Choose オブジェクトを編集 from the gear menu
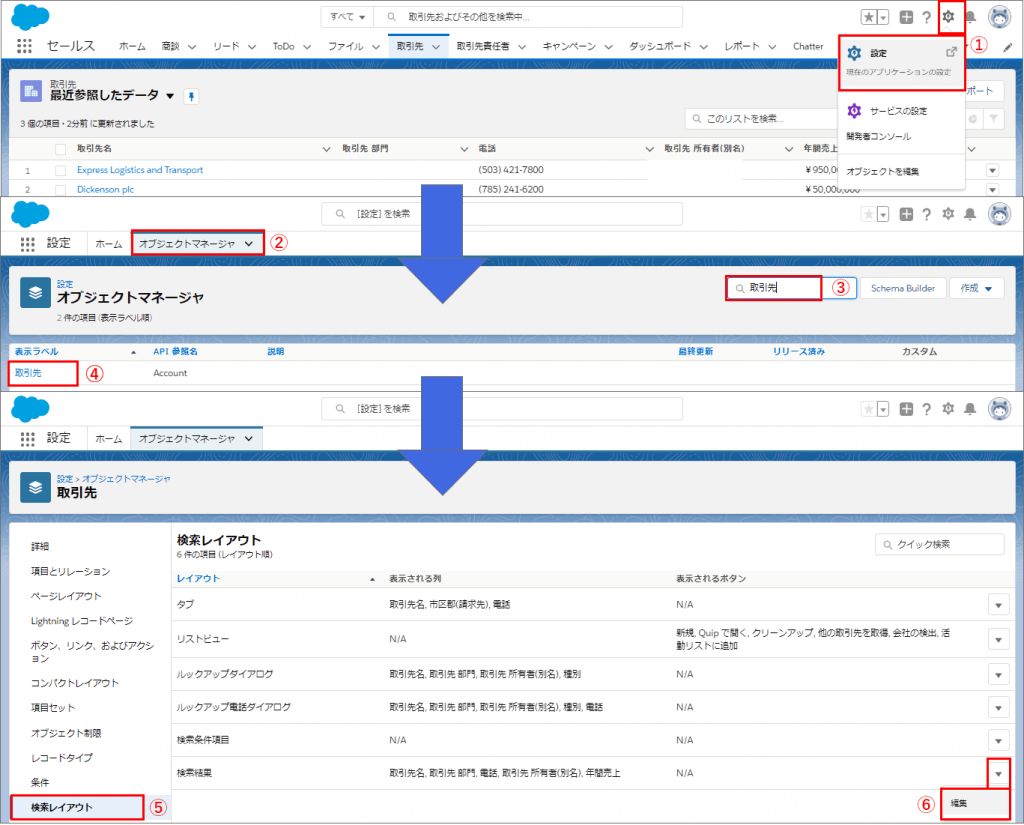Viewport: 1024px width, 825px height. coord(882,172)
